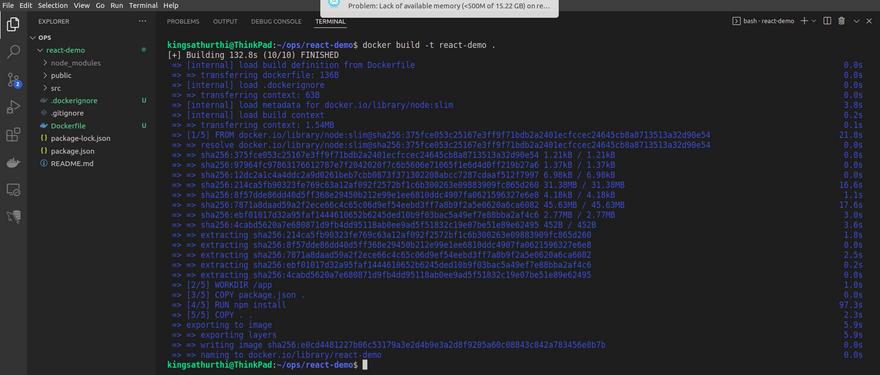The height and width of the screenshot is (375, 880).
Task: Click the README.md info icon
Action: pos(44,164)
